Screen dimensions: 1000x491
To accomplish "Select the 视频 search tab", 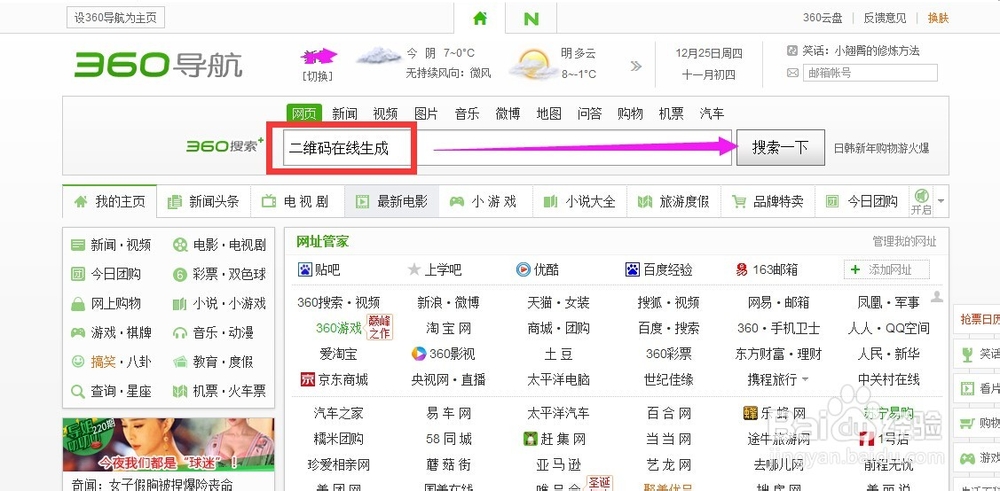I will click(x=385, y=114).
